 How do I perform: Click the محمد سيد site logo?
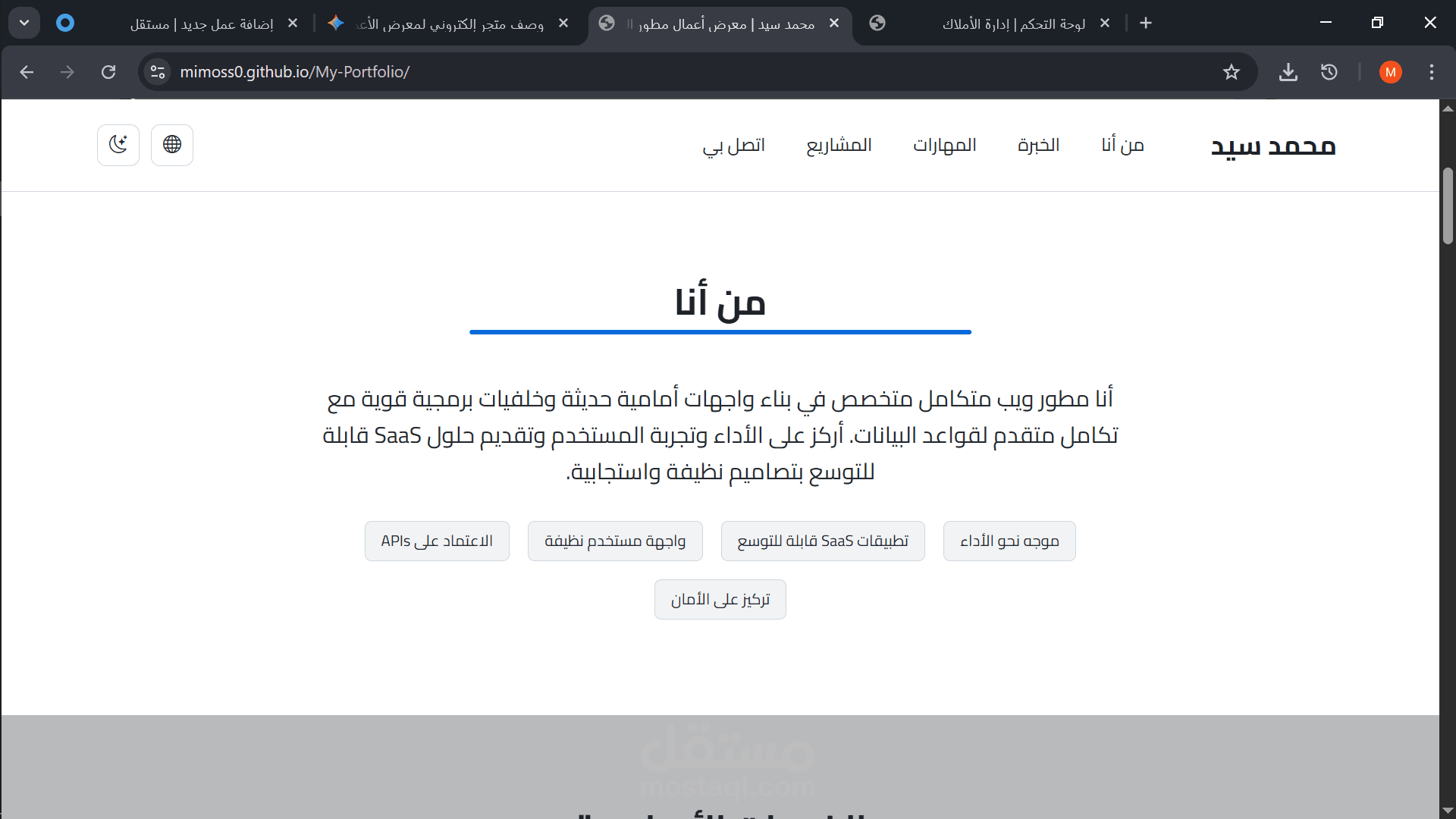click(1272, 146)
